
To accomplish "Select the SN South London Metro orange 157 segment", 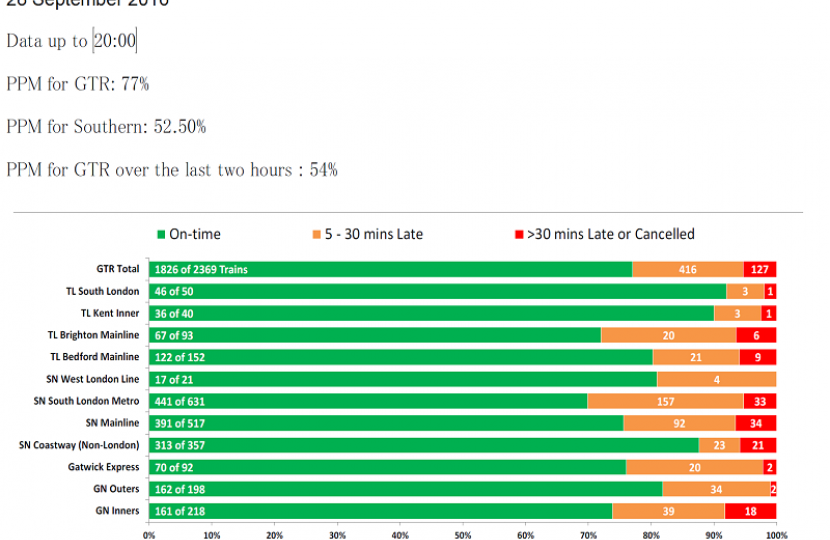I will pyautogui.click(x=665, y=401).
